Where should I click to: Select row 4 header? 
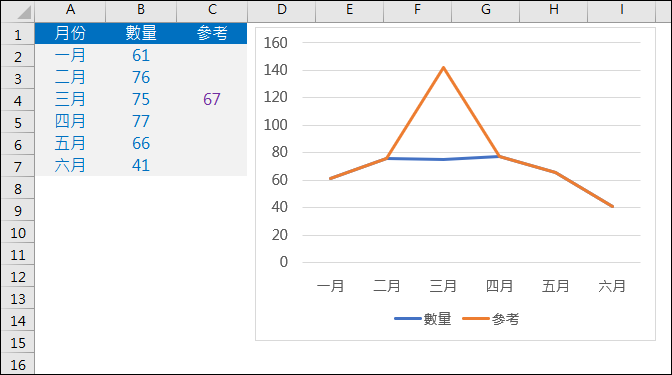tap(18, 100)
